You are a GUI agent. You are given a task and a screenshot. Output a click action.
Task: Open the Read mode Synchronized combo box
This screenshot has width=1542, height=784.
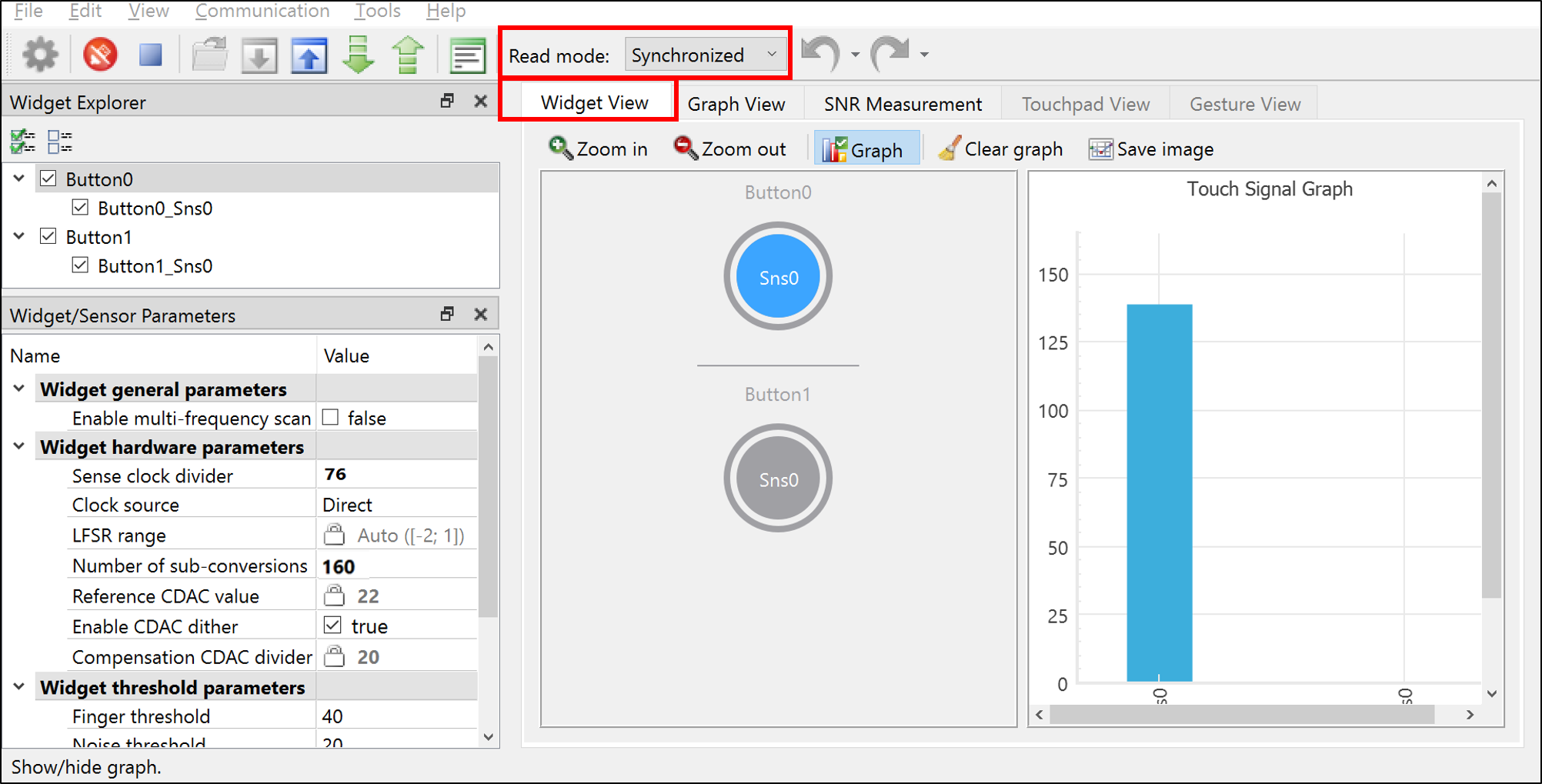[706, 55]
